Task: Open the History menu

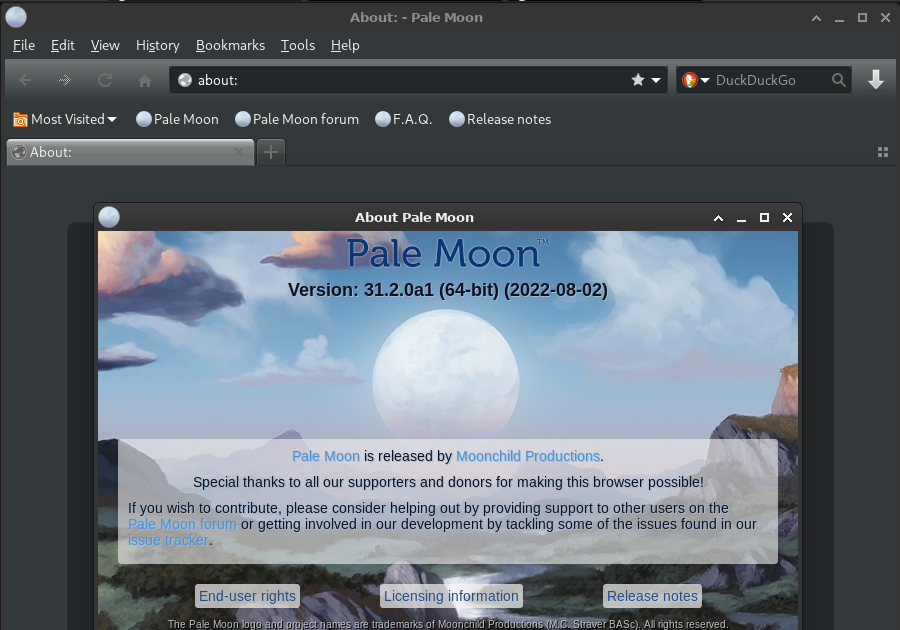Action: coord(158,45)
